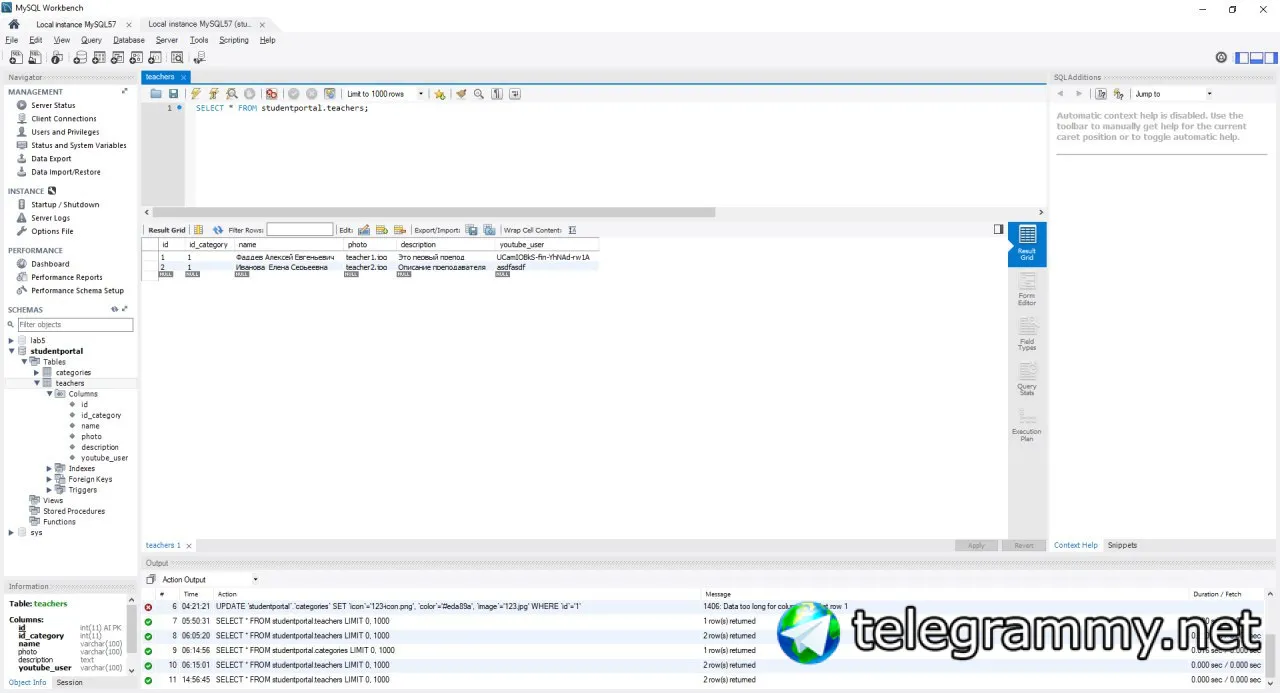1280x693 pixels.
Task: Switch to the Snippets tab
Action: tap(1122, 545)
